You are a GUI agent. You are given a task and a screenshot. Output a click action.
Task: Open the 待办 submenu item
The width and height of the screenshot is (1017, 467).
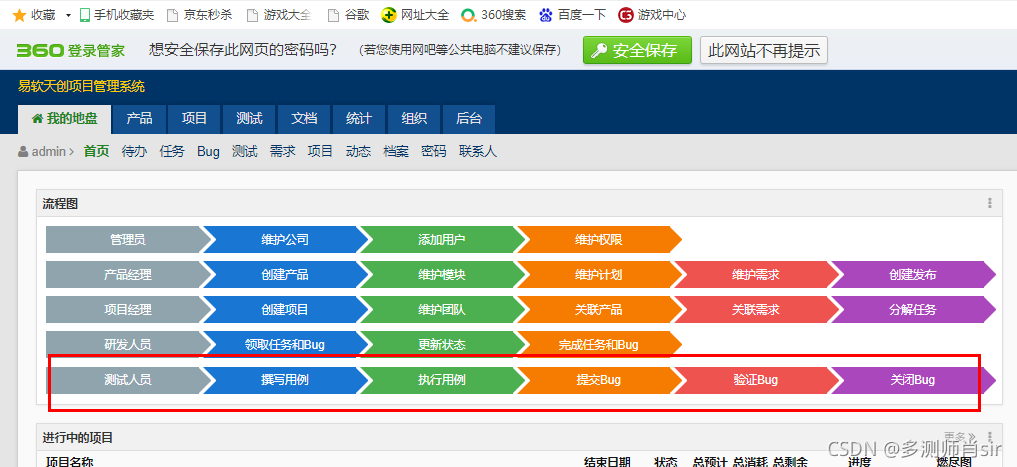click(134, 152)
